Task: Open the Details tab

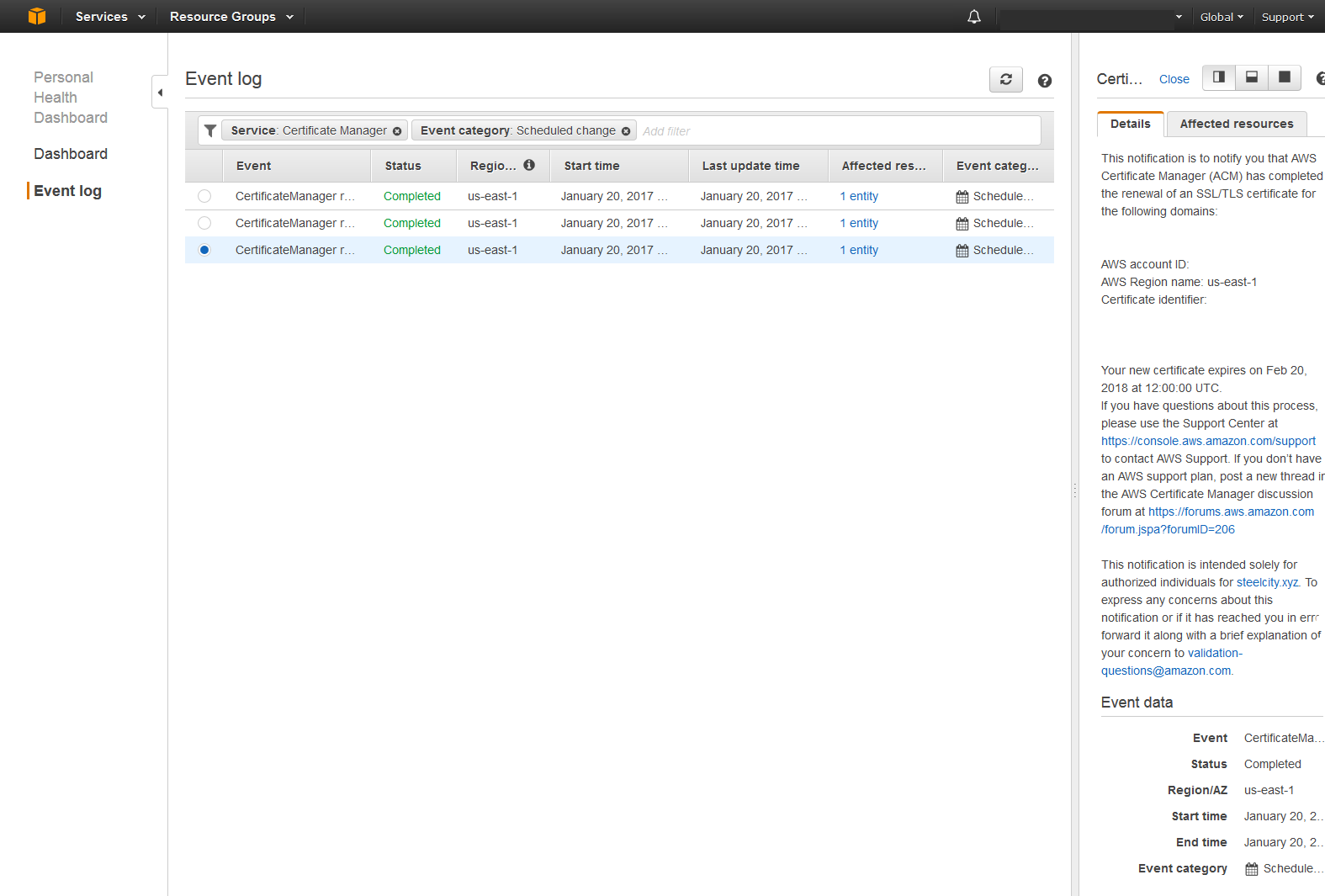Action: pos(1130,124)
